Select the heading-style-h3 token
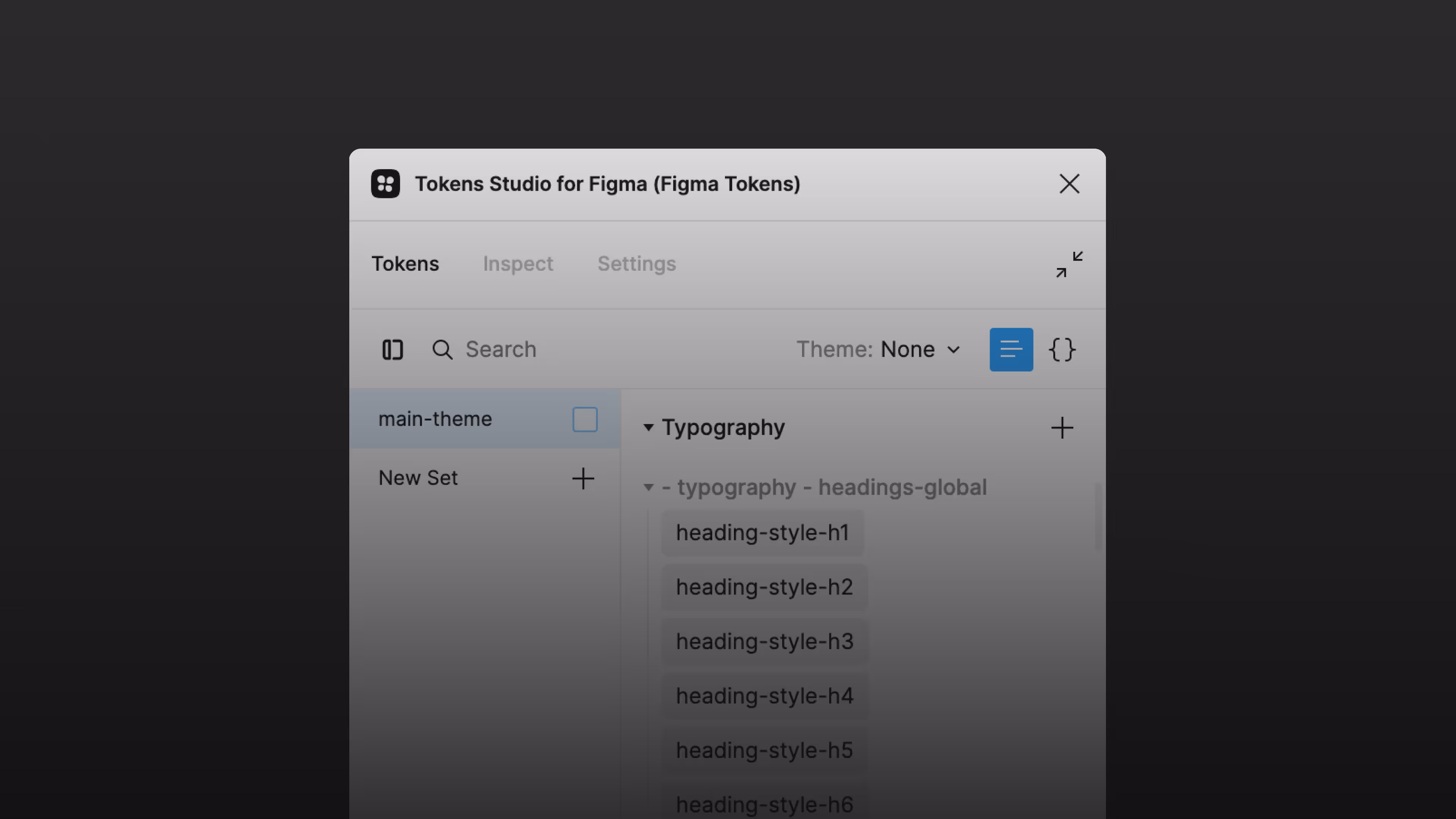This screenshot has width=1456, height=819. coord(764,642)
